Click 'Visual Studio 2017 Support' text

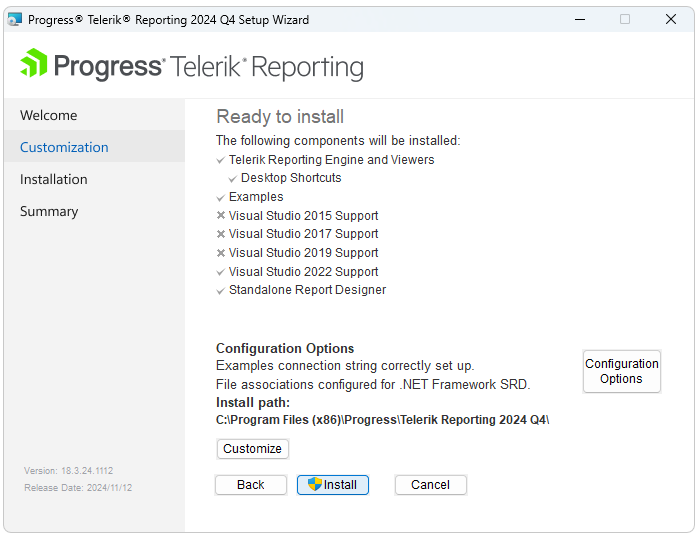point(303,234)
